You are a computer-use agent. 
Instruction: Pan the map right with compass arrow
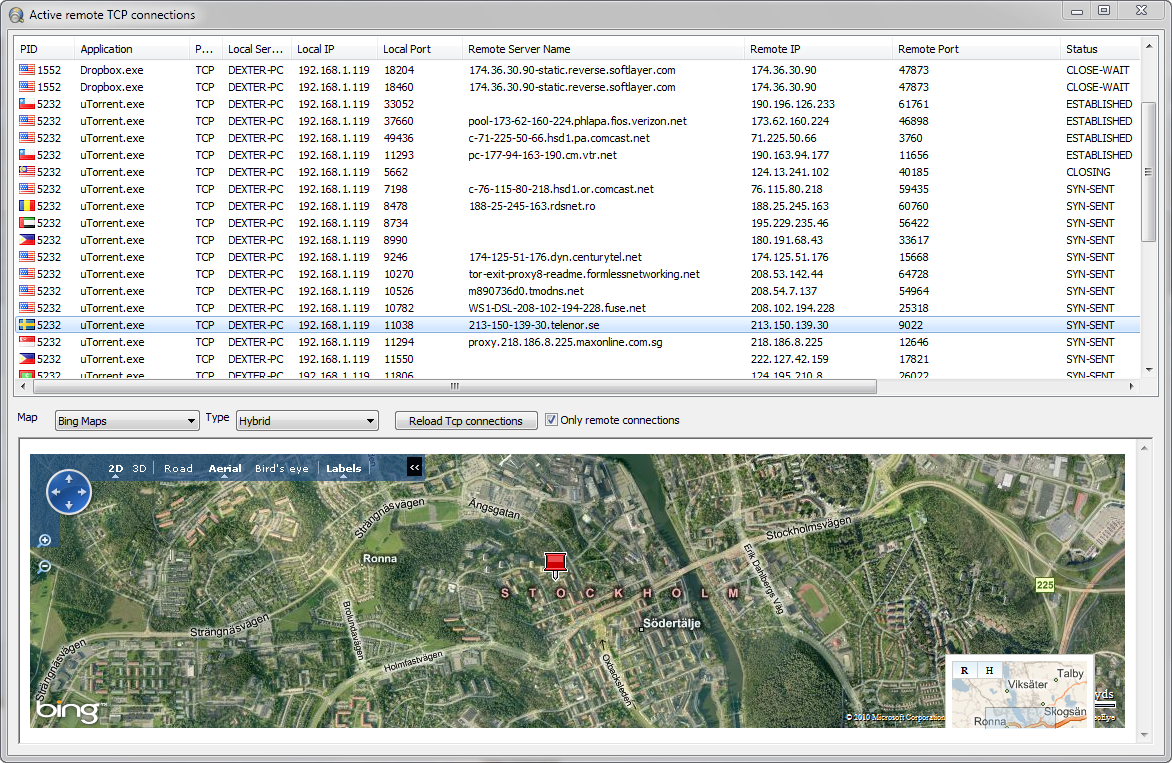[82, 492]
